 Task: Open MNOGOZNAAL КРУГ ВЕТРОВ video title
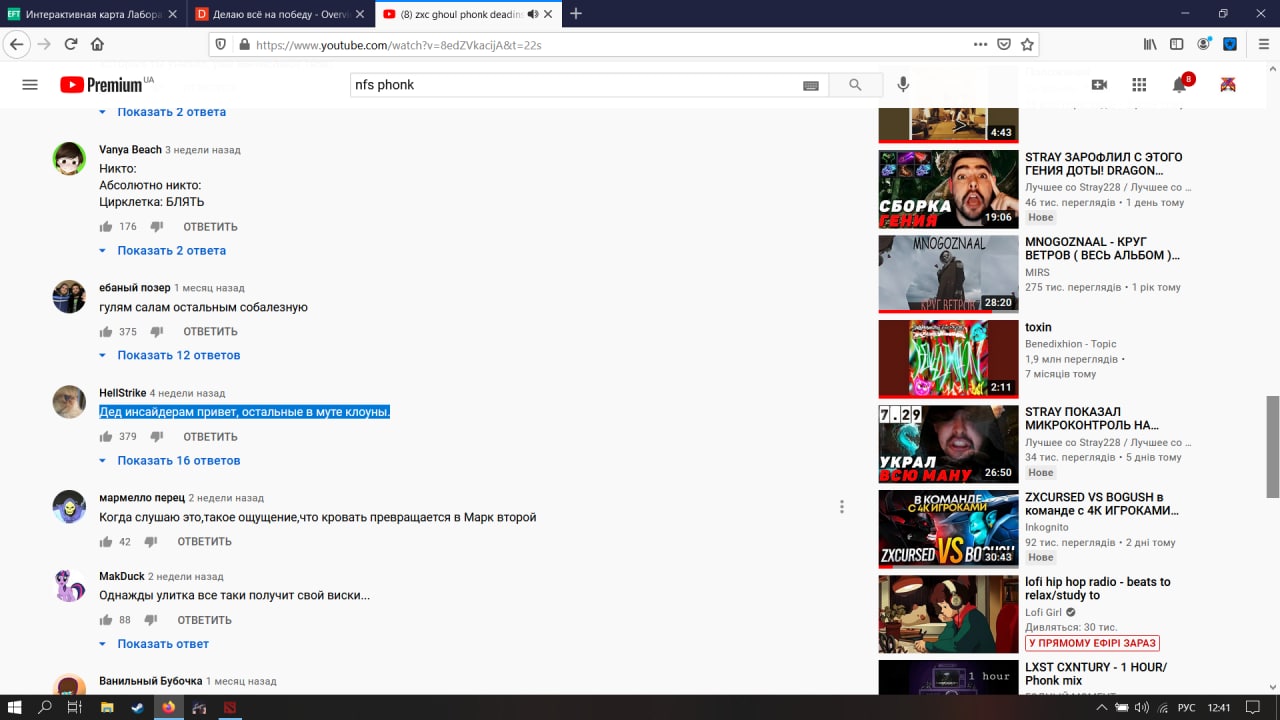click(x=1102, y=249)
